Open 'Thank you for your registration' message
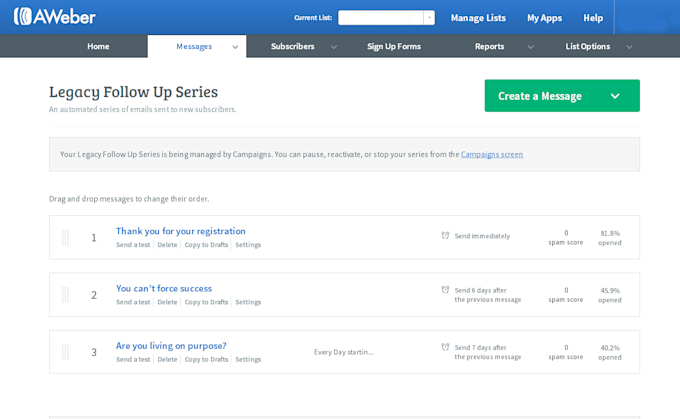 point(180,231)
